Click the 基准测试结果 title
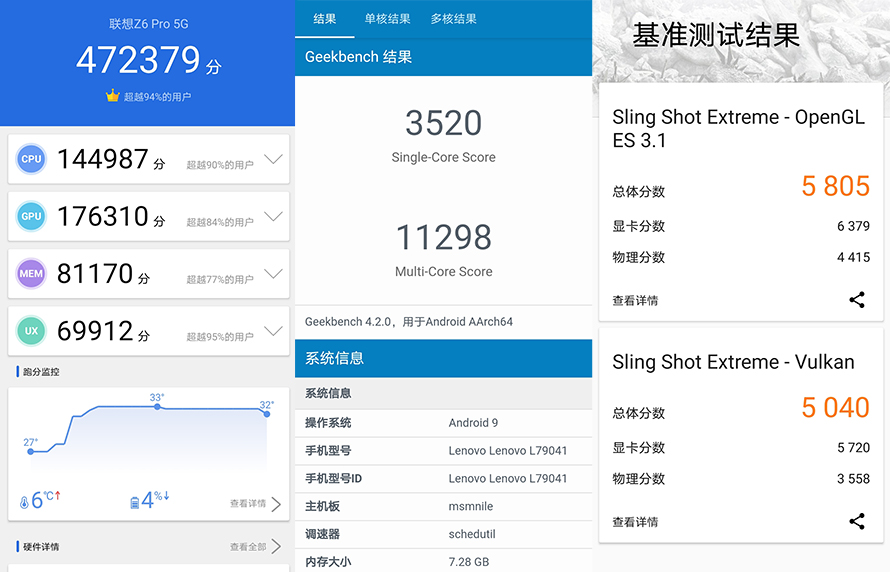Viewport: 890px width, 572px height. point(716,35)
